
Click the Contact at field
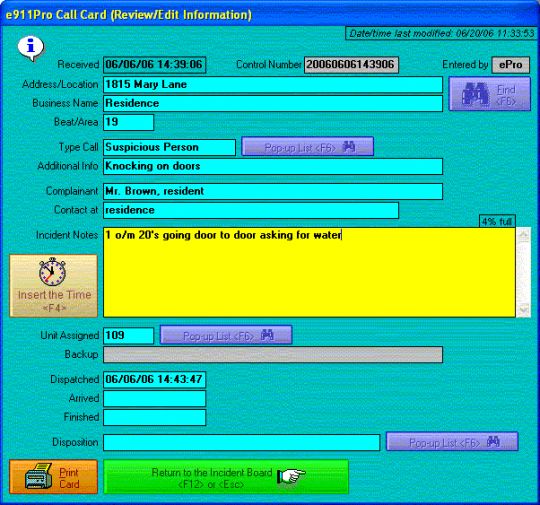pos(251,210)
